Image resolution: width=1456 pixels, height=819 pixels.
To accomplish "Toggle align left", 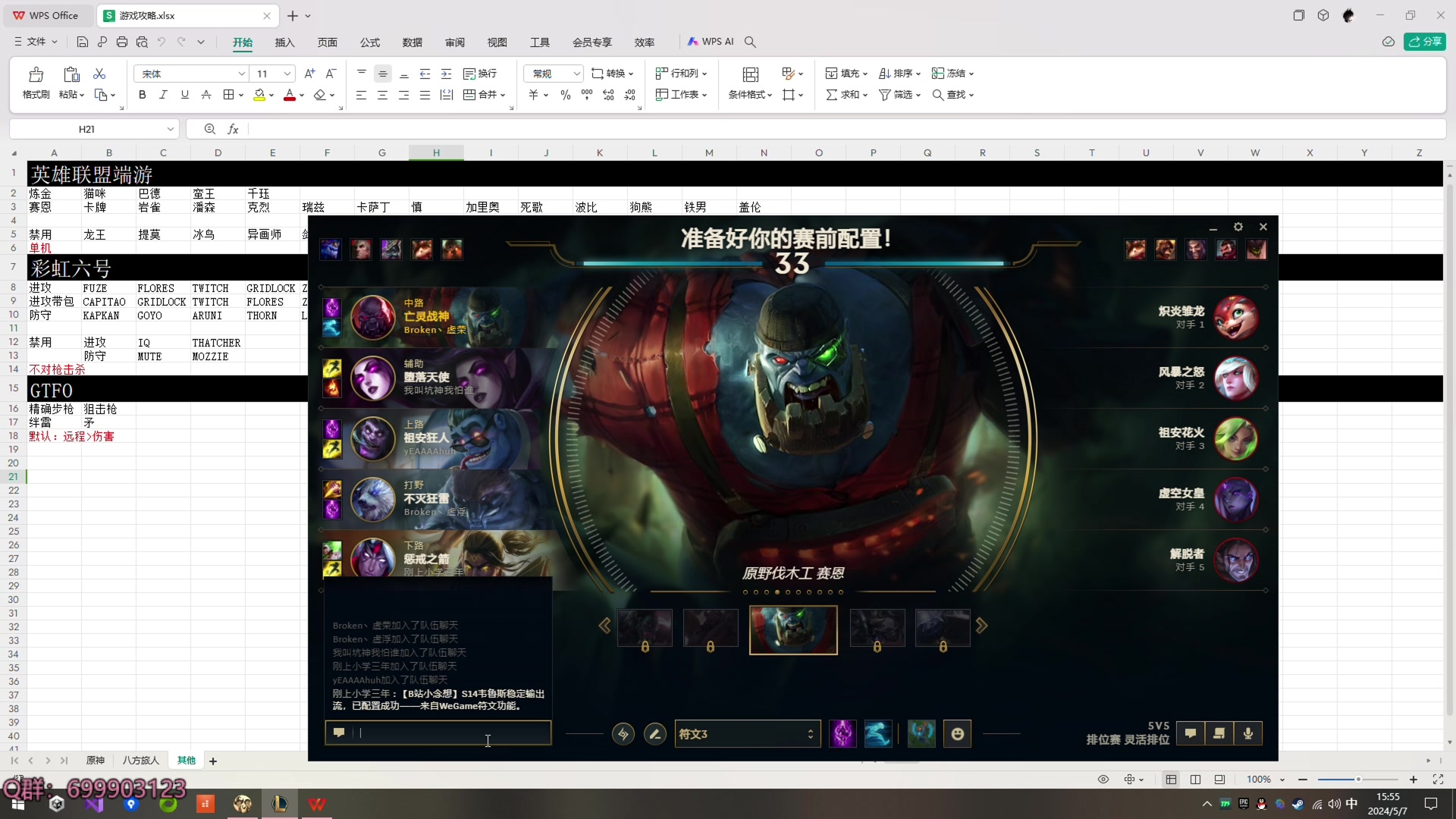I will coord(361,95).
